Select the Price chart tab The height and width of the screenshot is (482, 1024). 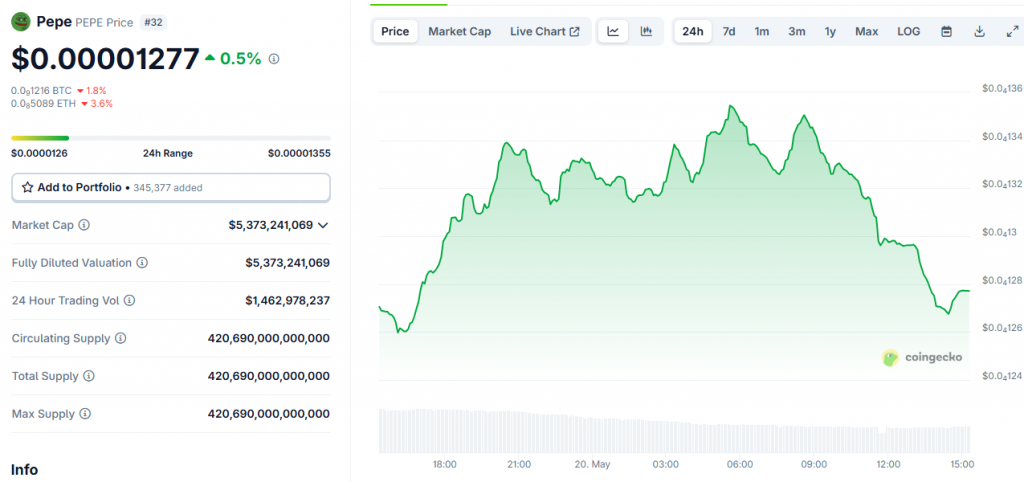(x=395, y=31)
